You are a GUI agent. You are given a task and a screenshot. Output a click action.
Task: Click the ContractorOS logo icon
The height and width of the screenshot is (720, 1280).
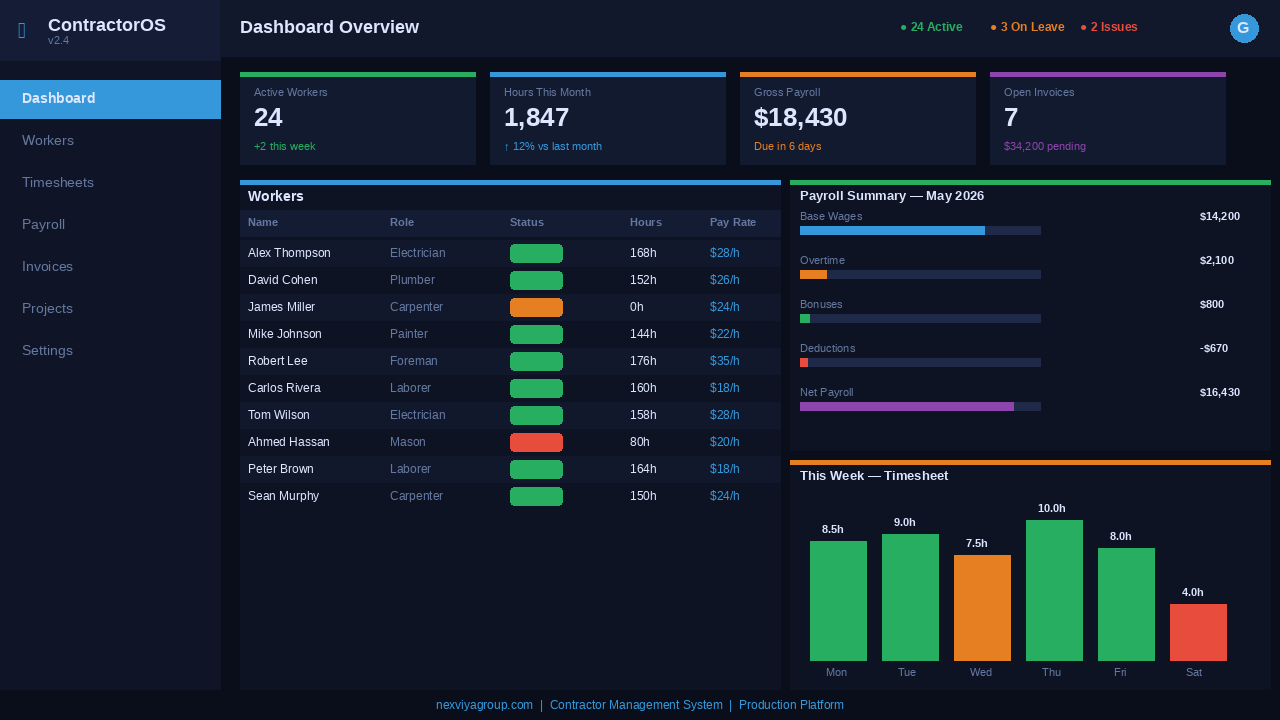click(22, 31)
